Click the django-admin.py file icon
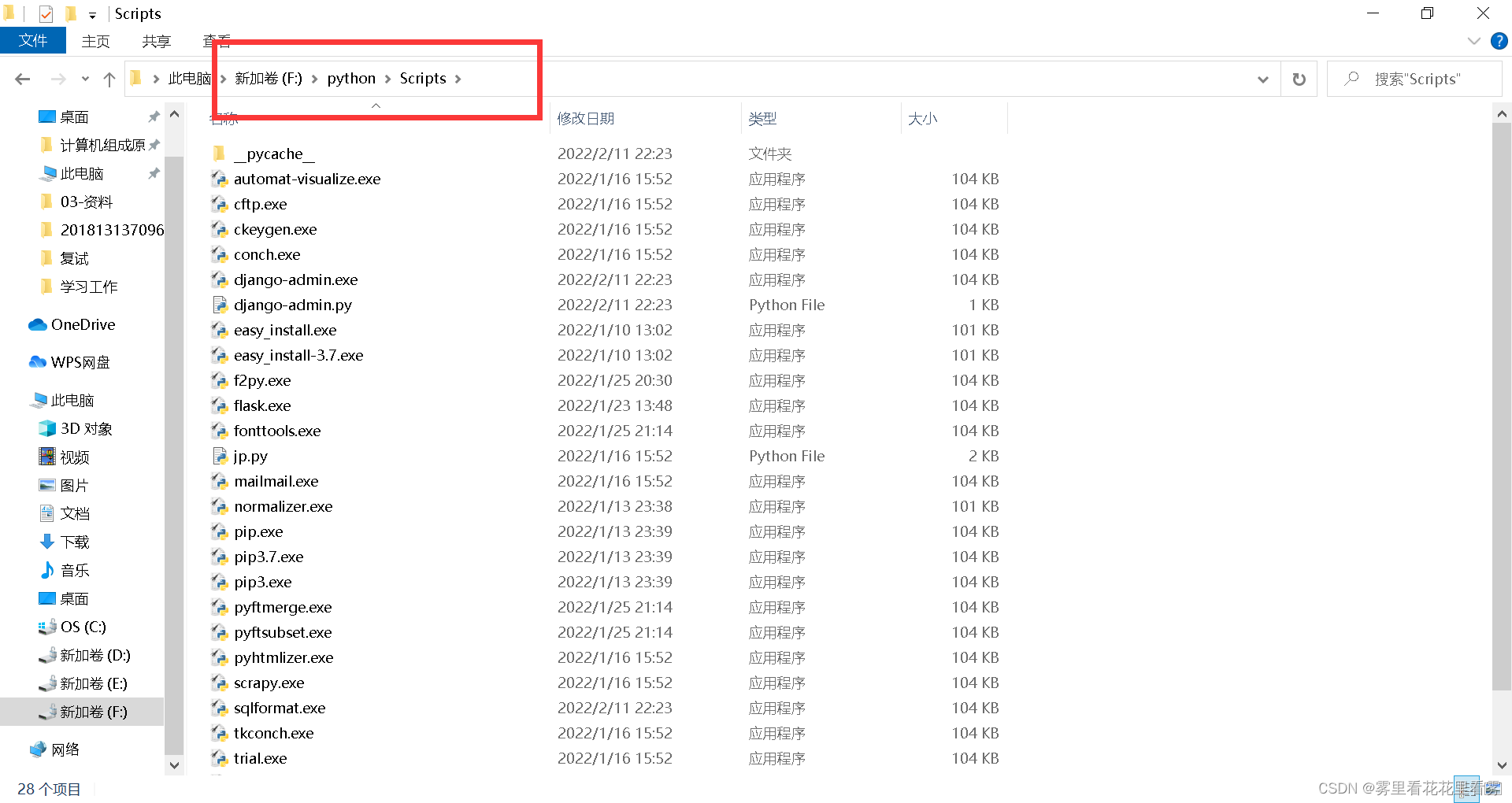Screen dimensions: 1512x803 coord(219,305)
